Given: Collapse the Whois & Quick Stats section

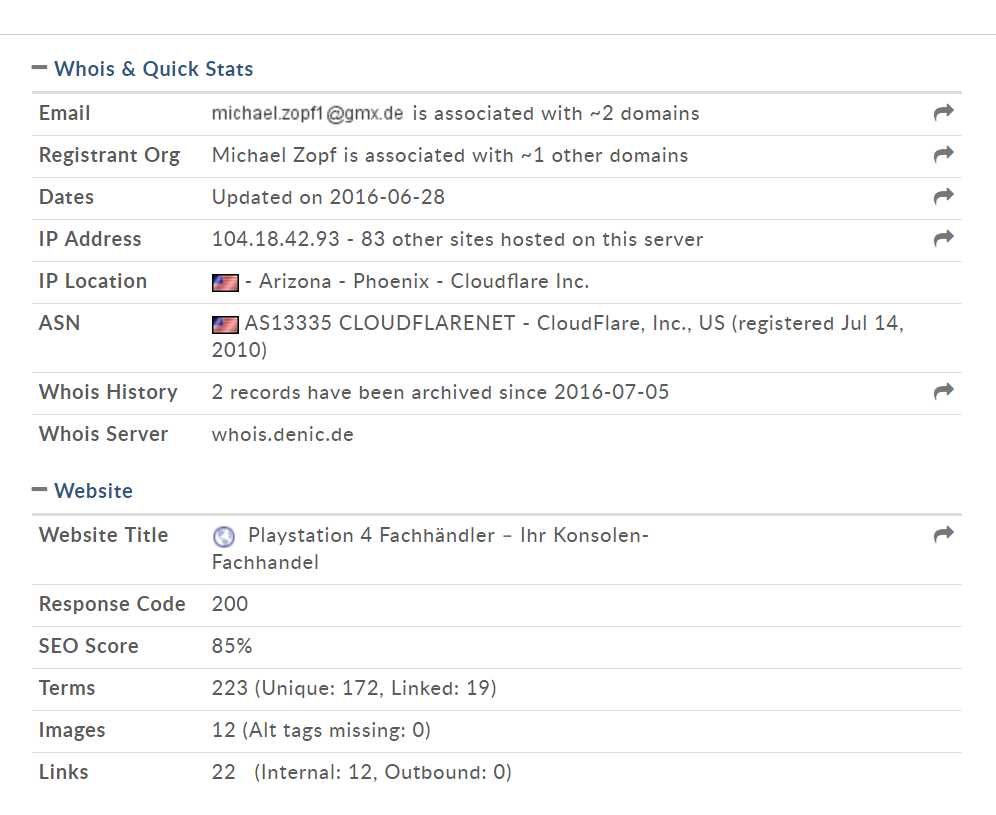Looking at the screenshot, I should click(39, 67).
